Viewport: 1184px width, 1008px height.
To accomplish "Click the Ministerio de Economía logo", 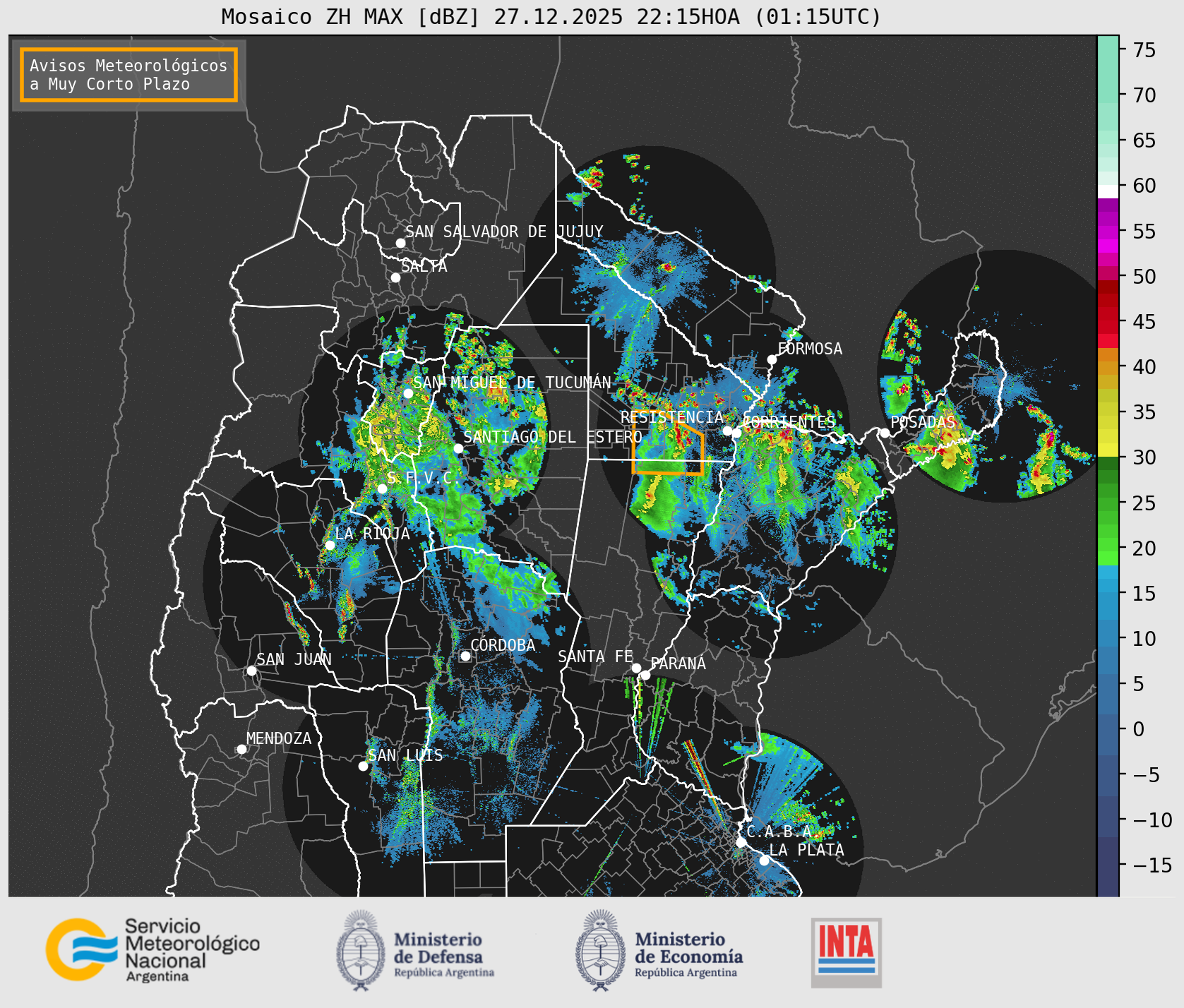I will (659, 950).
